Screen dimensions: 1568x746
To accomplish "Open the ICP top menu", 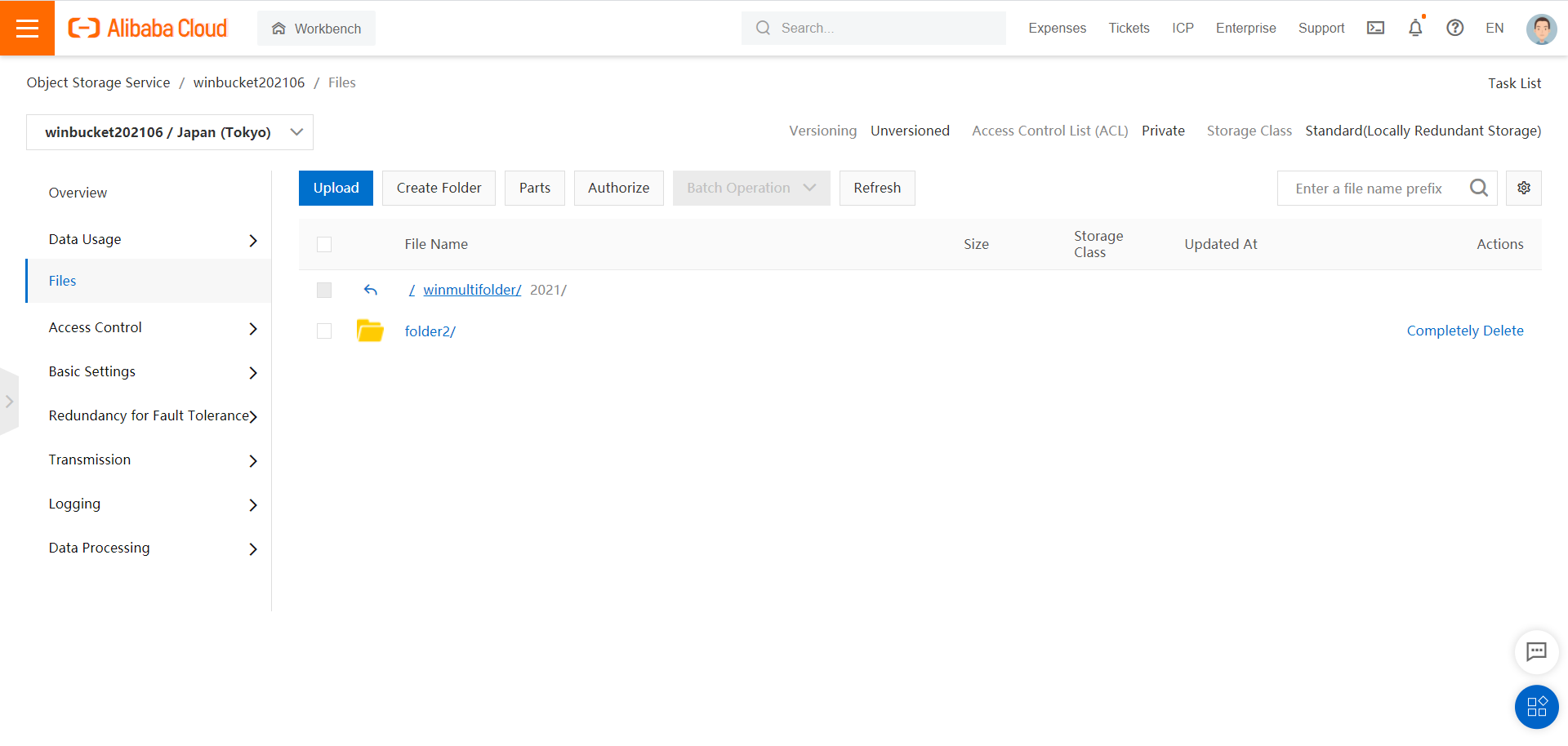I will 1183,28.
